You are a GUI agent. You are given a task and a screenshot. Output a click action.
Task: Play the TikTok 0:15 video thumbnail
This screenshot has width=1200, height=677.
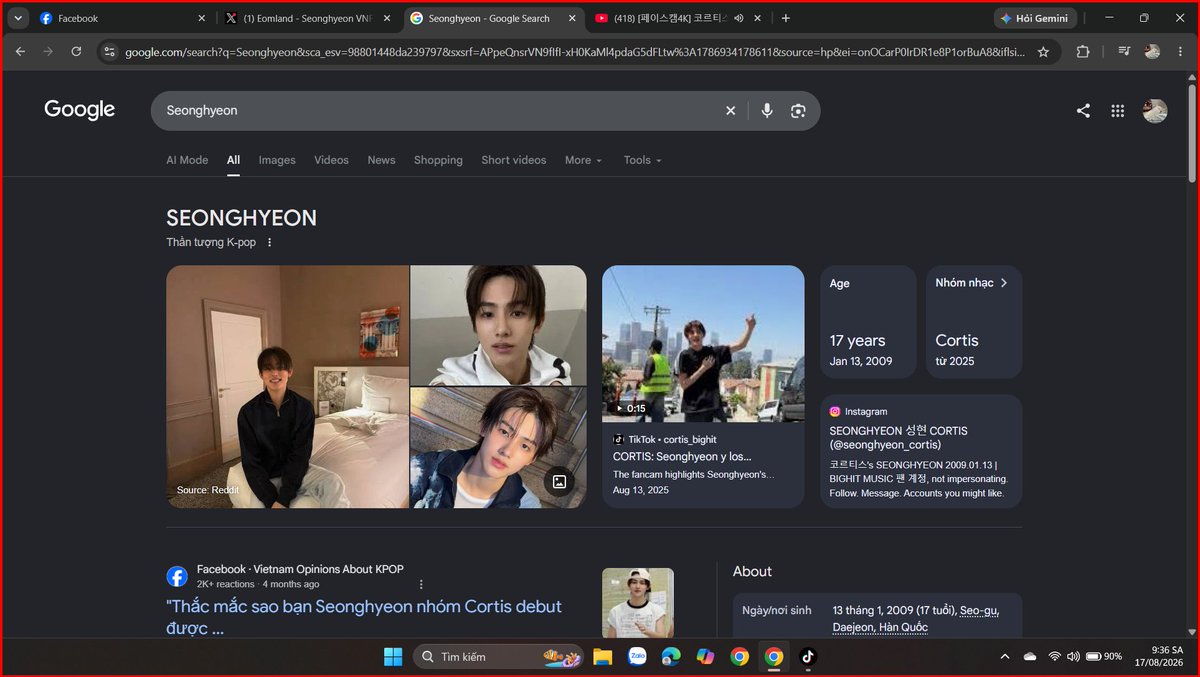703,343
